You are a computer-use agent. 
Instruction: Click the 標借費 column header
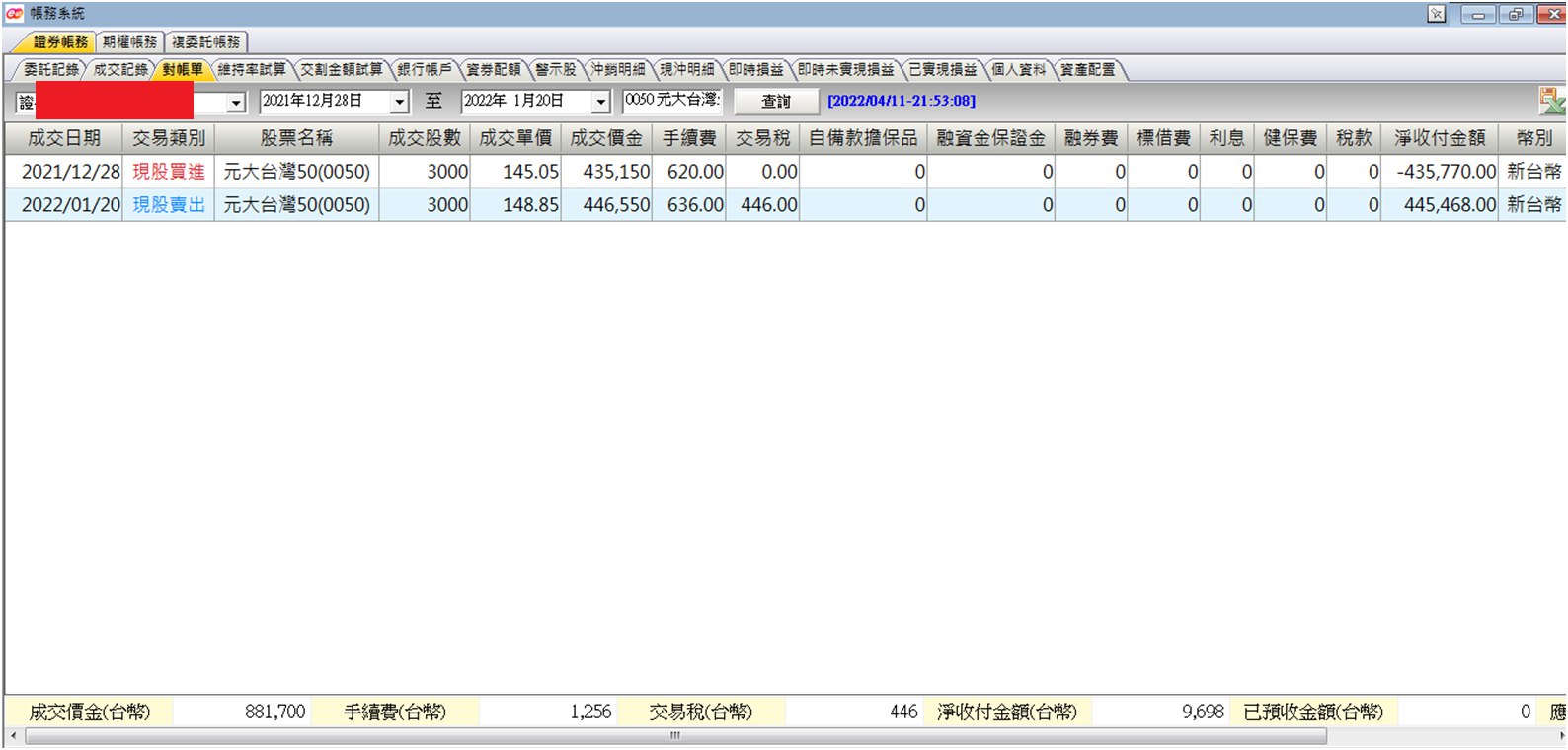tap(1164, 138)
